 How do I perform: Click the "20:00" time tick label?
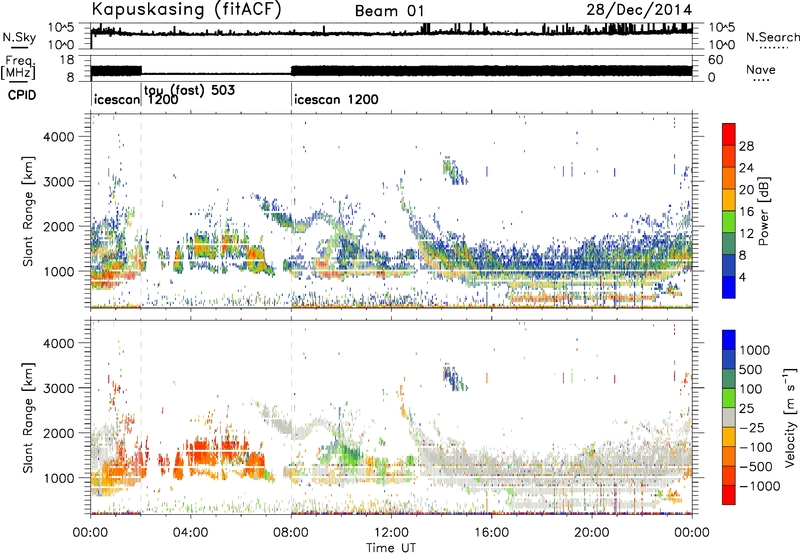tap(592, 533)
